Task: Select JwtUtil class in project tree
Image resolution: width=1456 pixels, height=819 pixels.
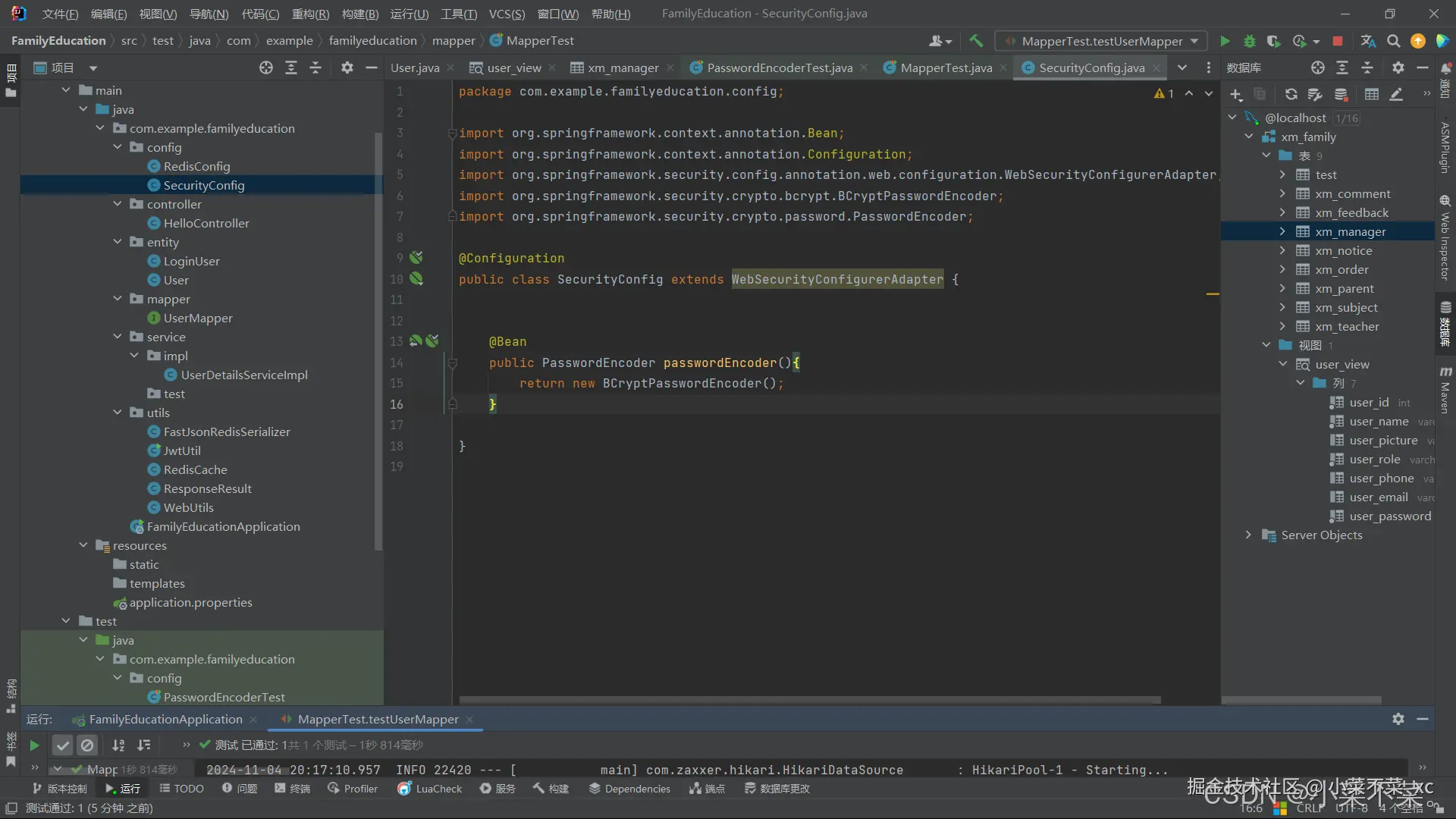Action: pyautogui.click(x=182, y=450)
